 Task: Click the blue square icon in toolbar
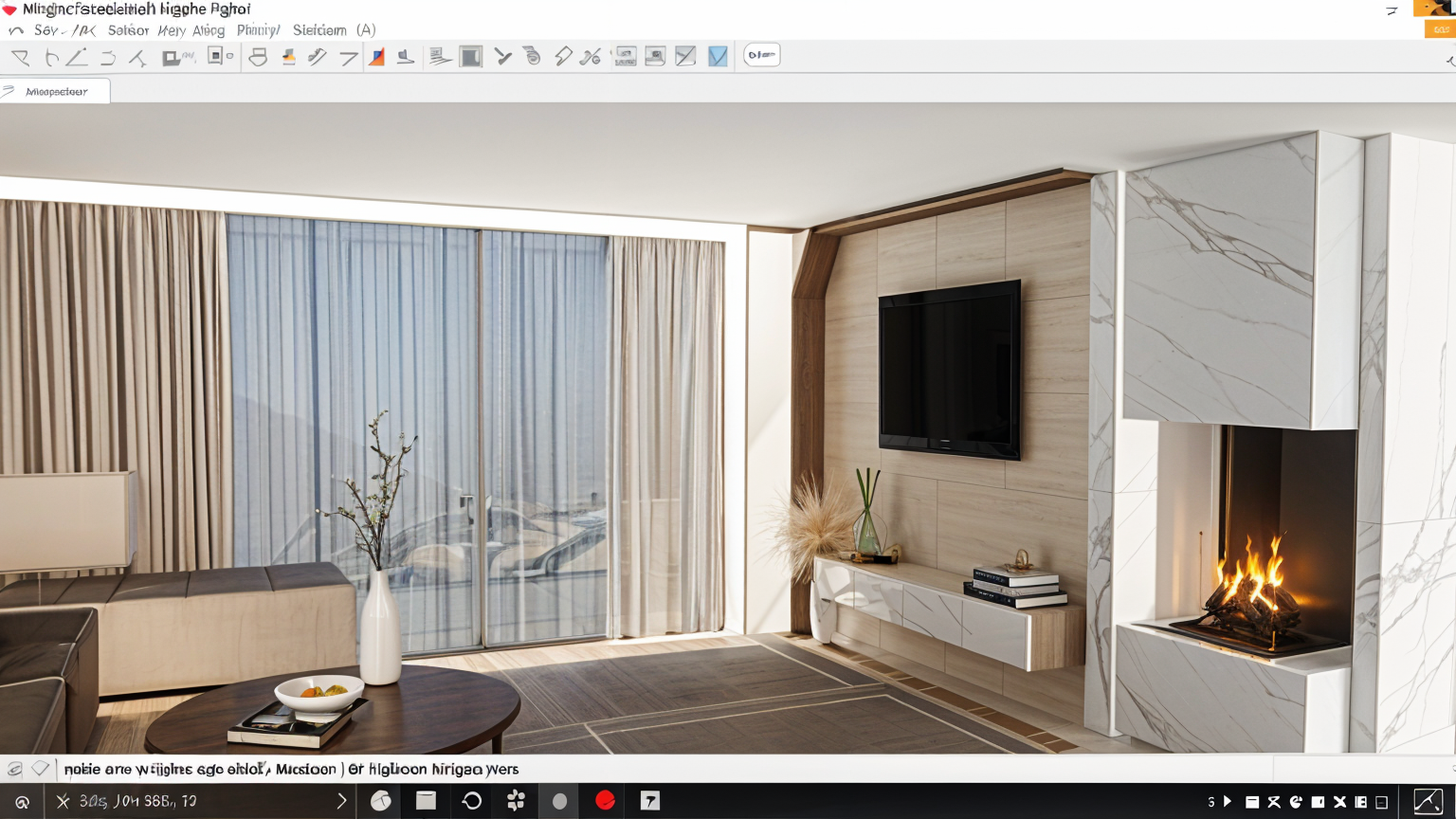pyautogui.click(x=718, y=57)
